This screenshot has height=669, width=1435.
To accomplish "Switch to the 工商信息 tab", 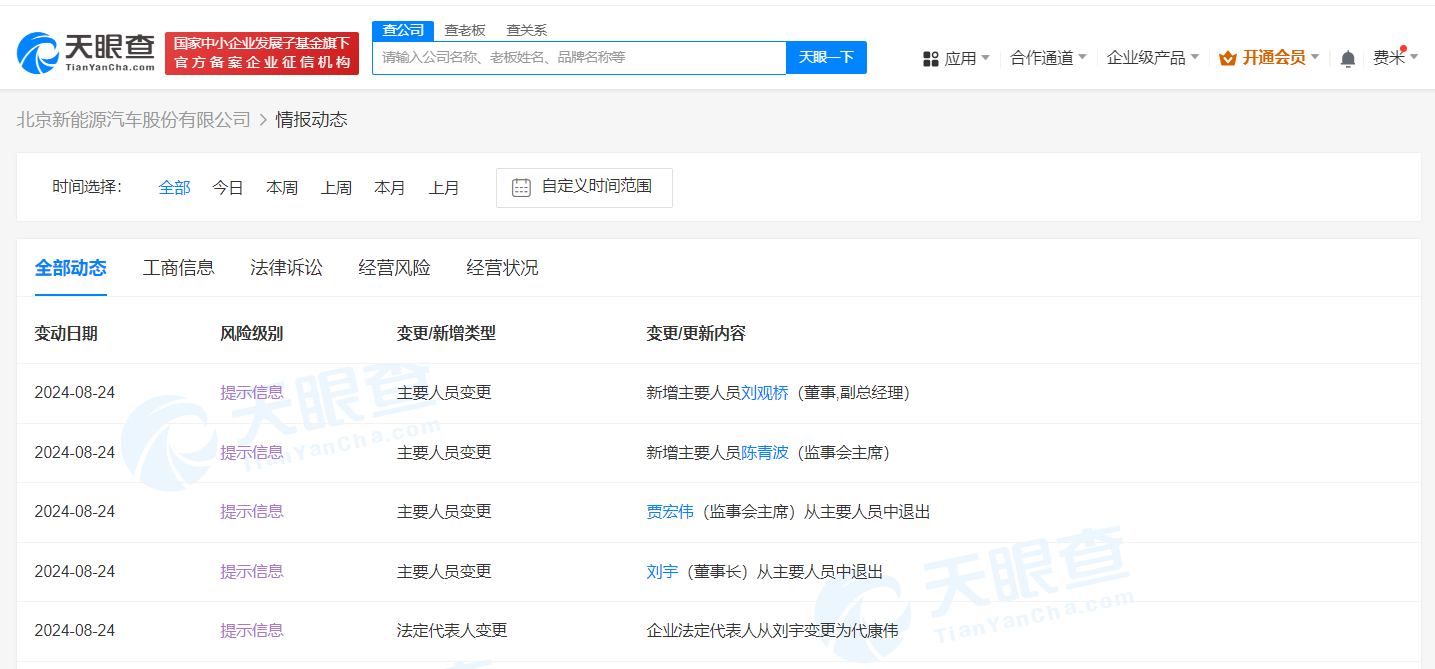I will coord(178,267).
